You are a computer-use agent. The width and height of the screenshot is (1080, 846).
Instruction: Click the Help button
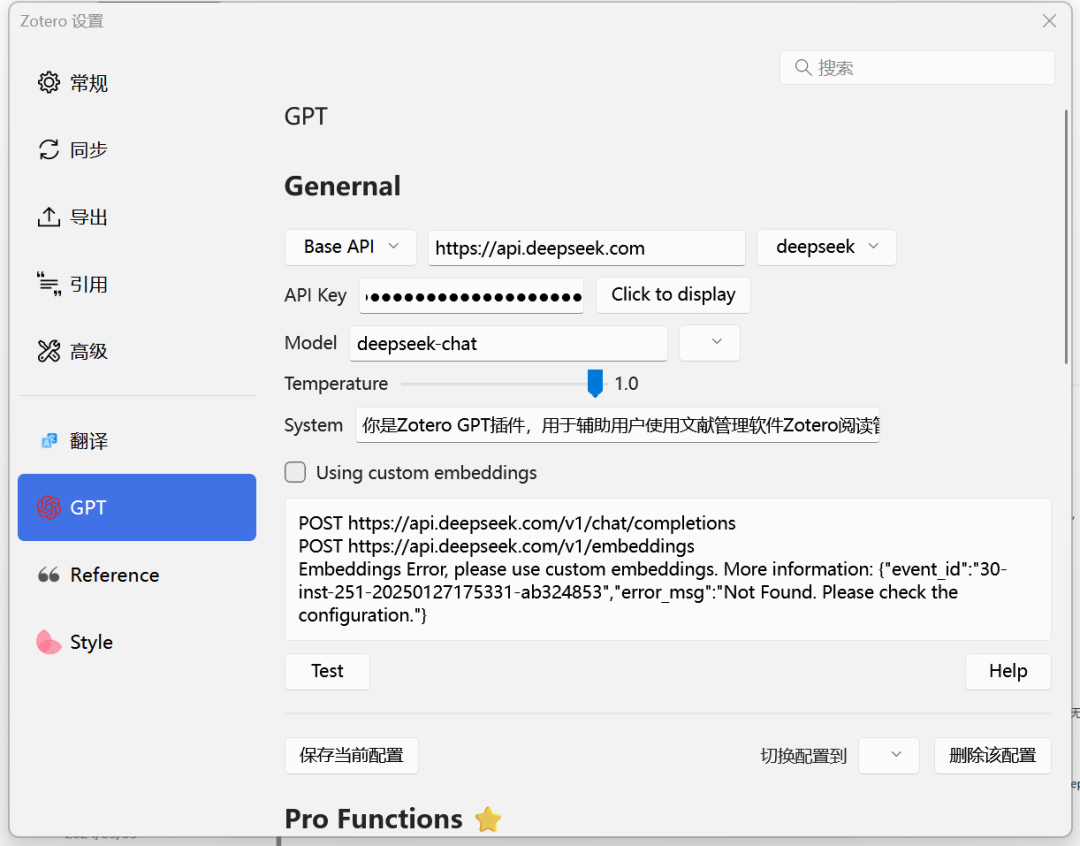click(1008, 671)
